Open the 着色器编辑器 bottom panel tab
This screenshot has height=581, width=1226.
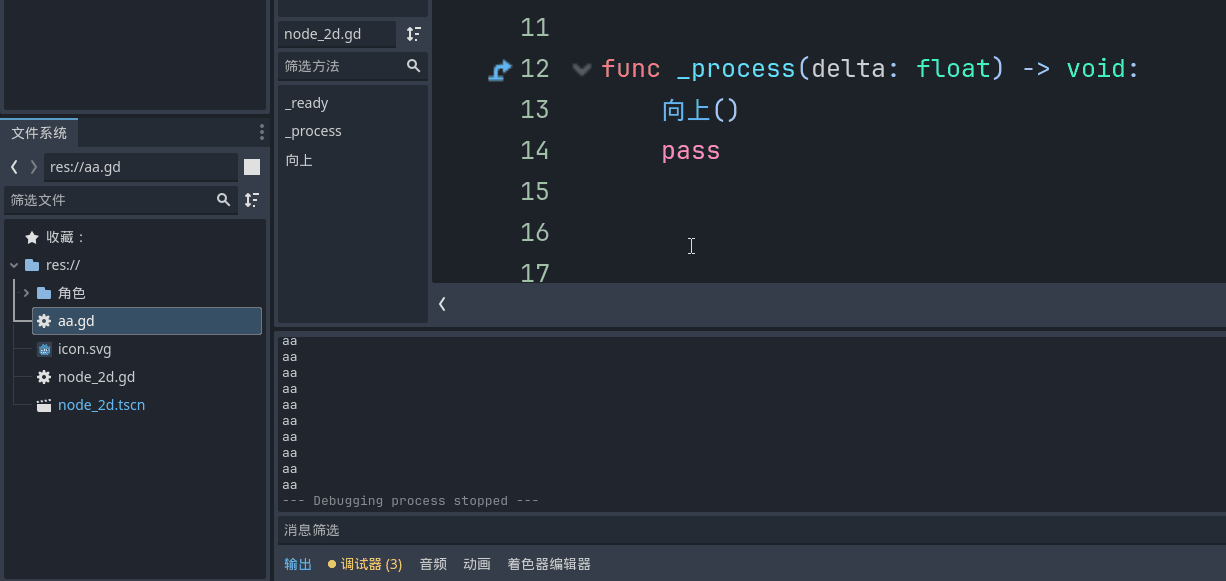[x=549, y=564]
